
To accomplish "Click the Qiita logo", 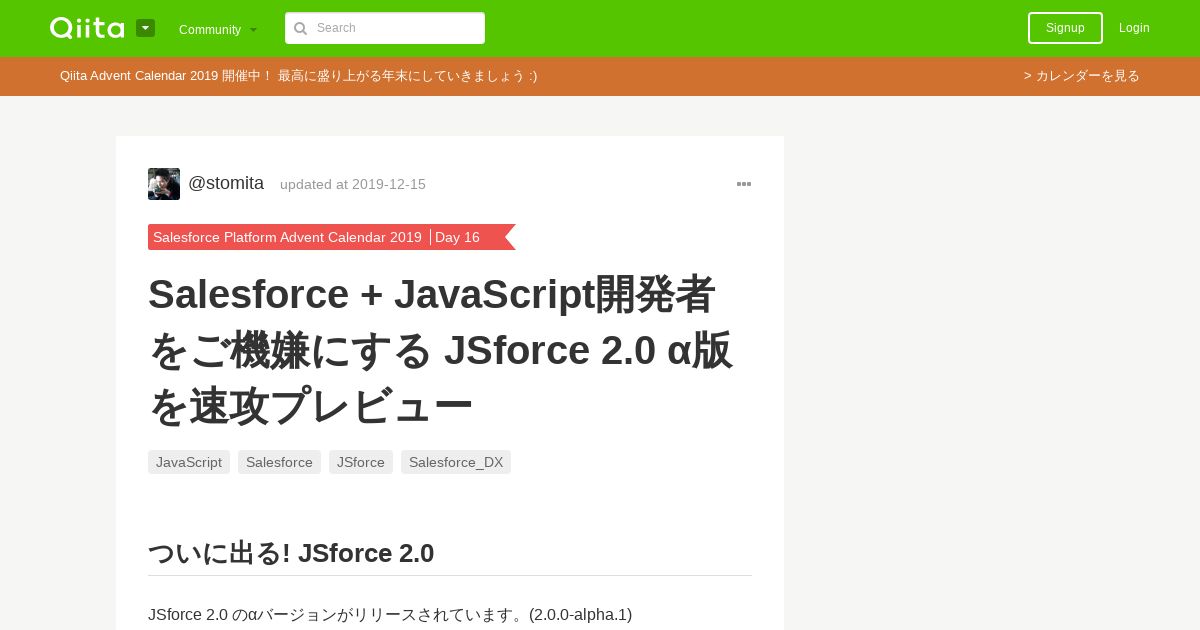I will (87, 28).
